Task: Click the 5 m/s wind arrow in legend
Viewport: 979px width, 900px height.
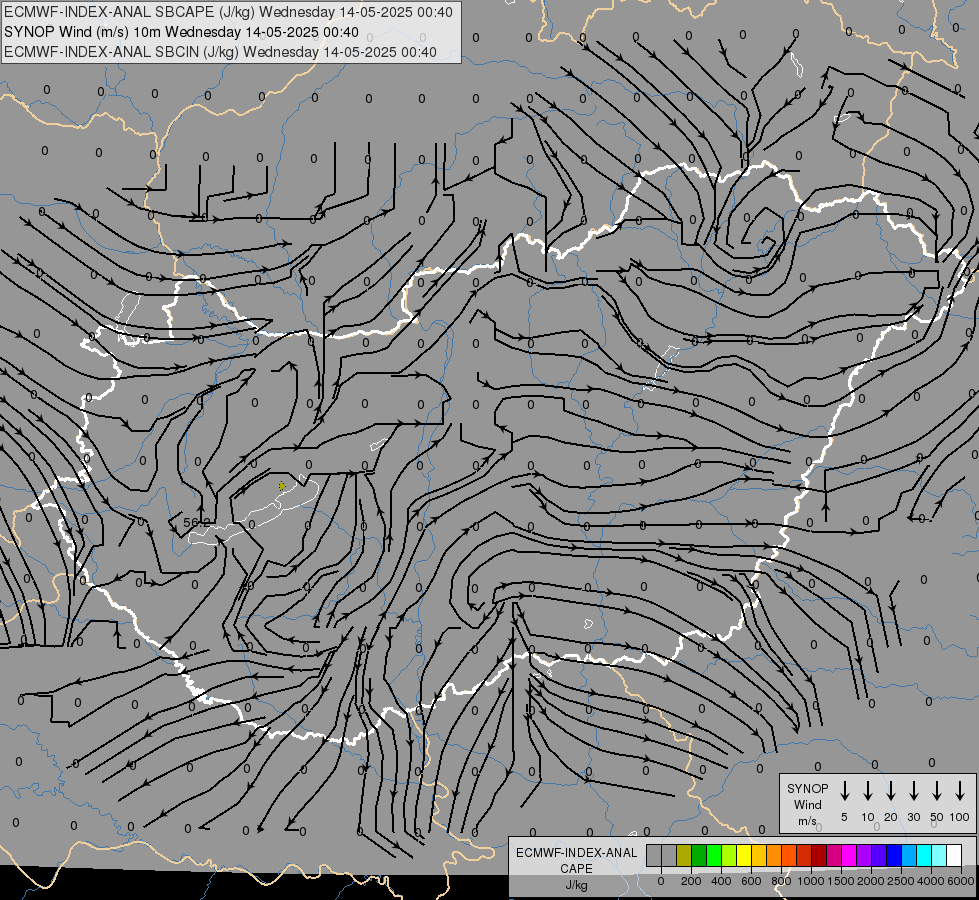Action: coord(844,791)
